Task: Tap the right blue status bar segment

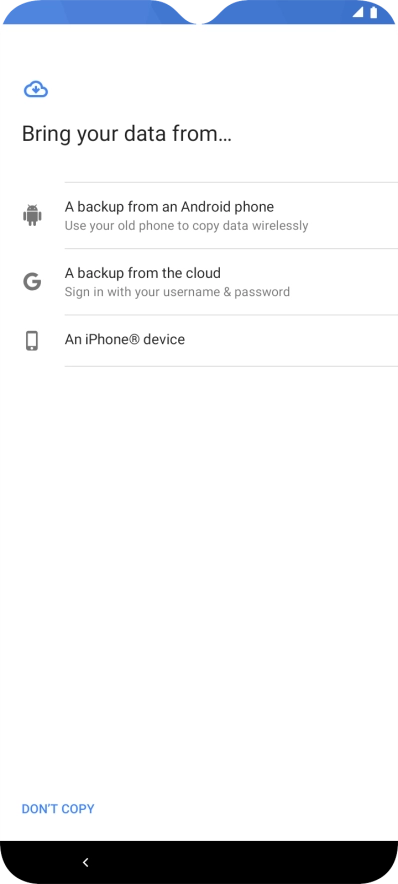Action: coord(299,12)
